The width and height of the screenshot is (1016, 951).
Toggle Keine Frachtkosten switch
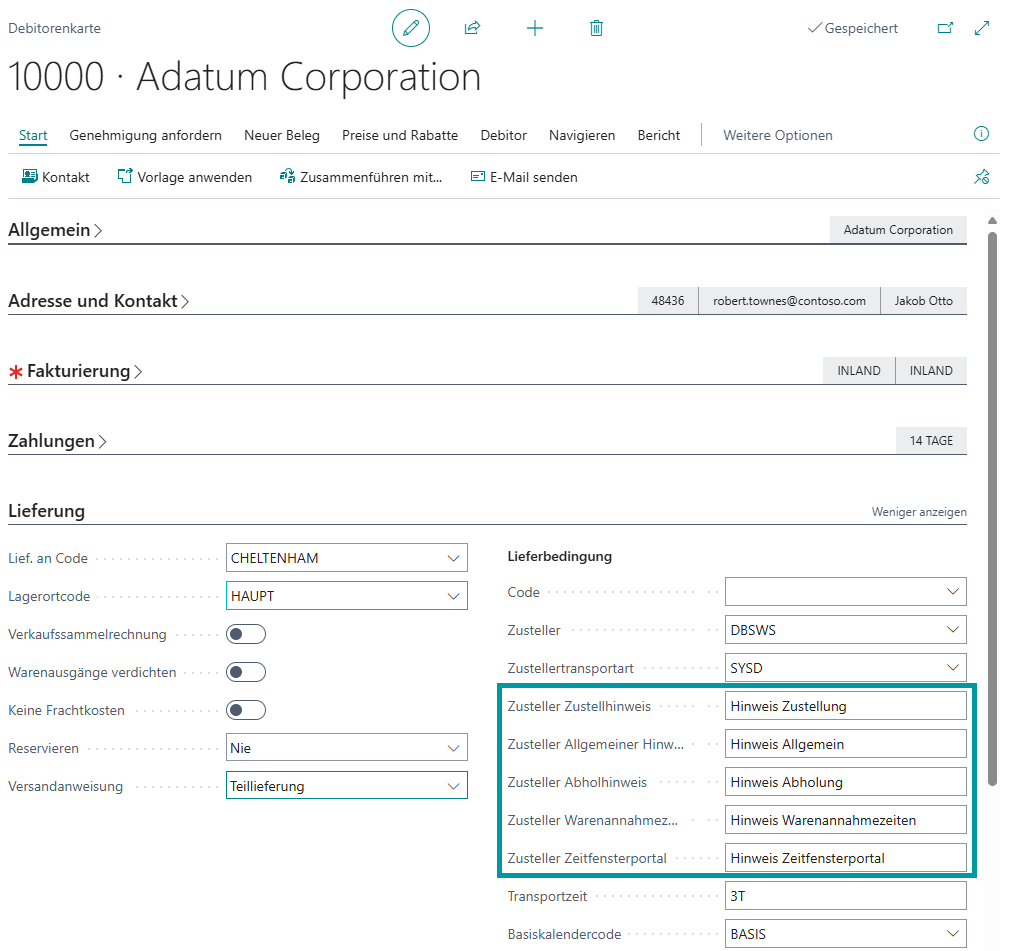tap(246, 710)
